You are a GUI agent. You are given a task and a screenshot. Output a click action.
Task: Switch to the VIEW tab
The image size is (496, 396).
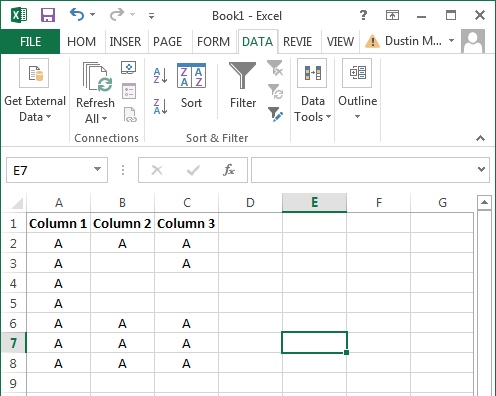(x=340, y=42)
